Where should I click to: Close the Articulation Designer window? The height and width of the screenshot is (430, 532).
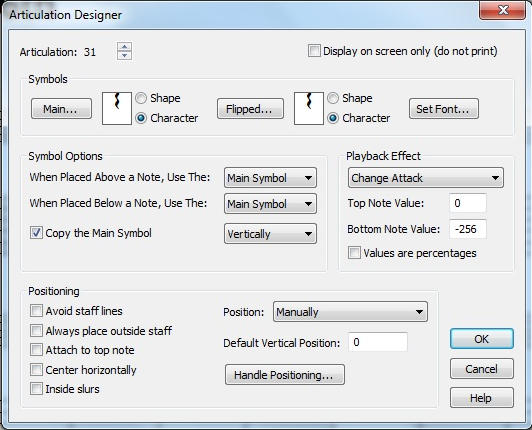pos(503,10)
